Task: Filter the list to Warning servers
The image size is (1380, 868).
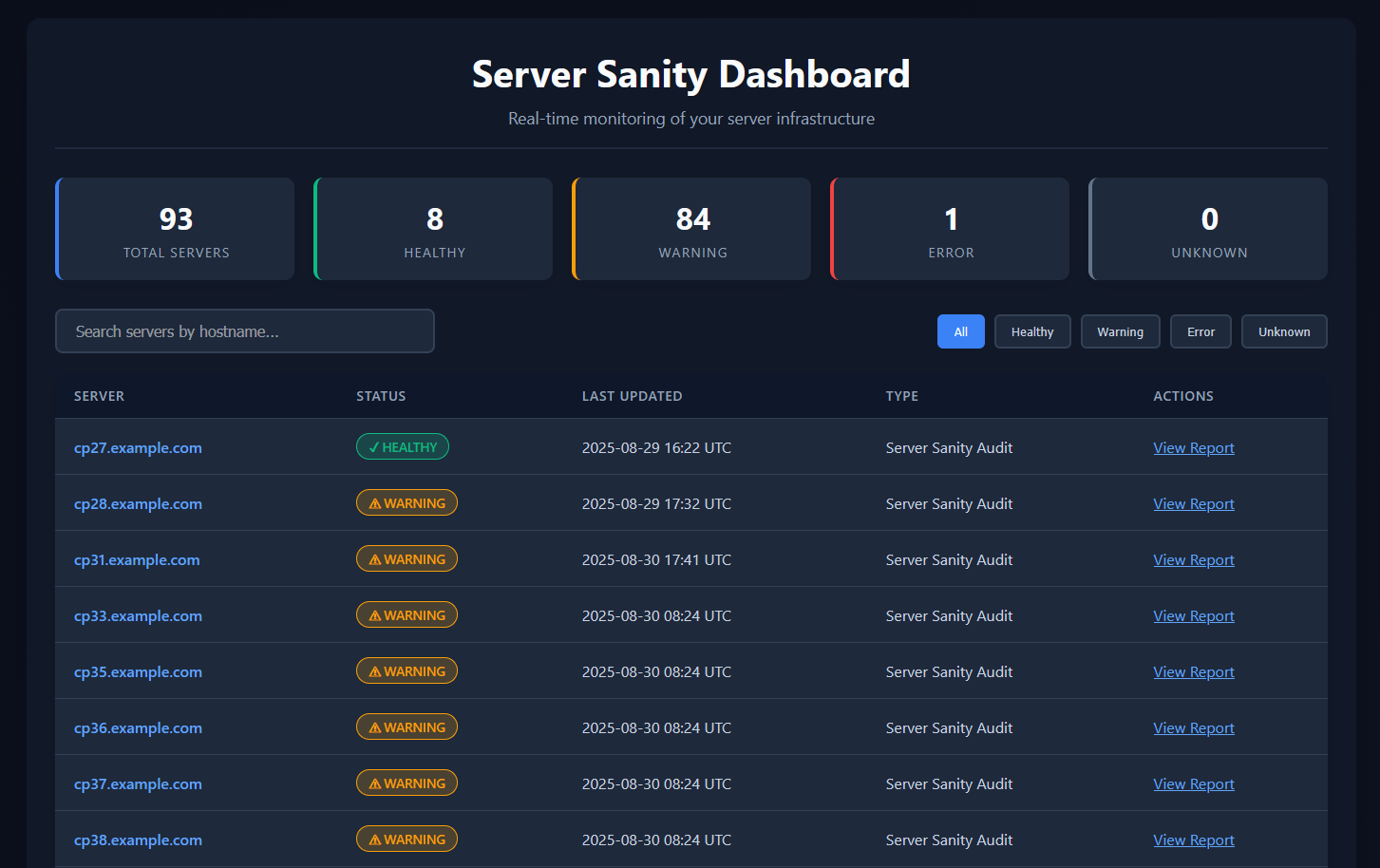Action: click(x=1120, y=331)
